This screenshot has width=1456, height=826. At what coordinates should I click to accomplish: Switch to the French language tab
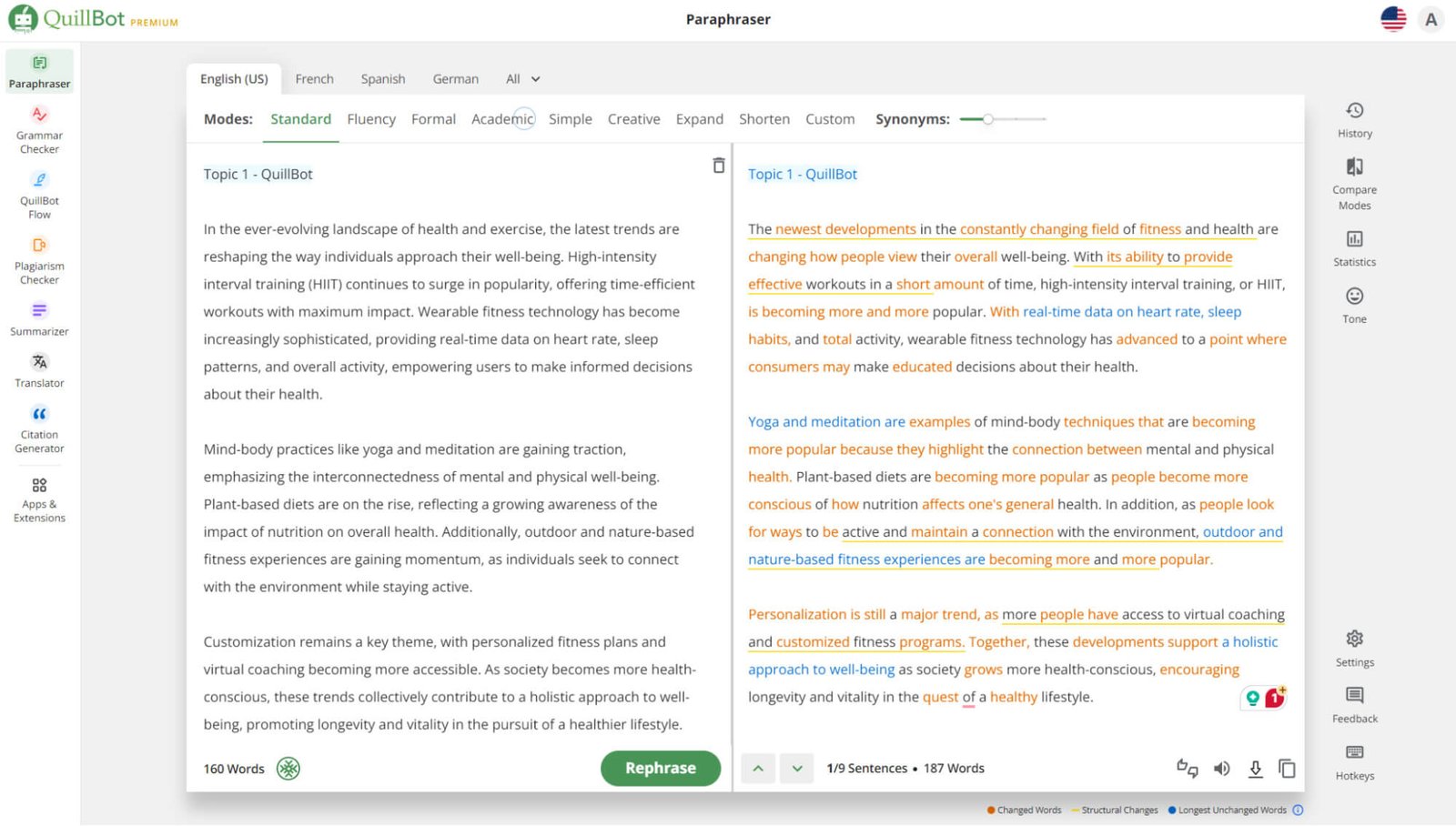314,79
